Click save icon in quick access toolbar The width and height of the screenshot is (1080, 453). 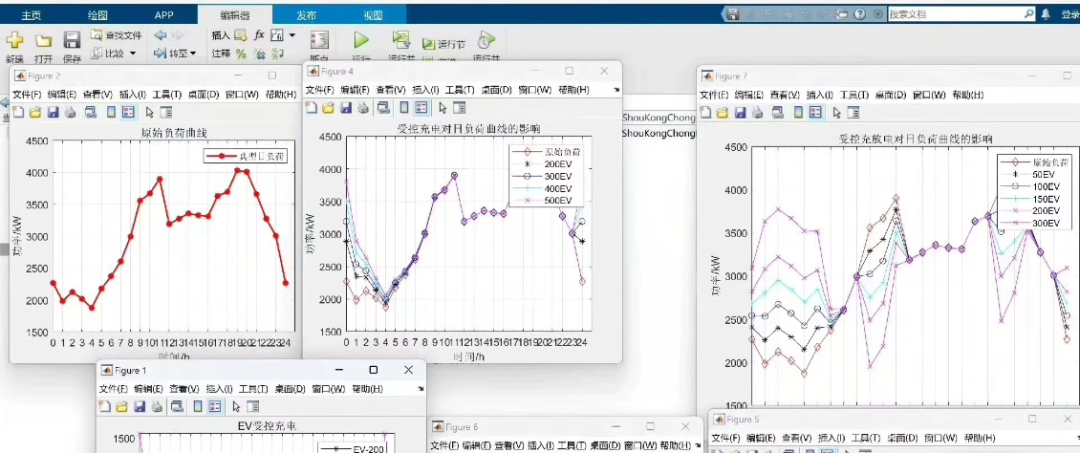click(x=734, y=14)
